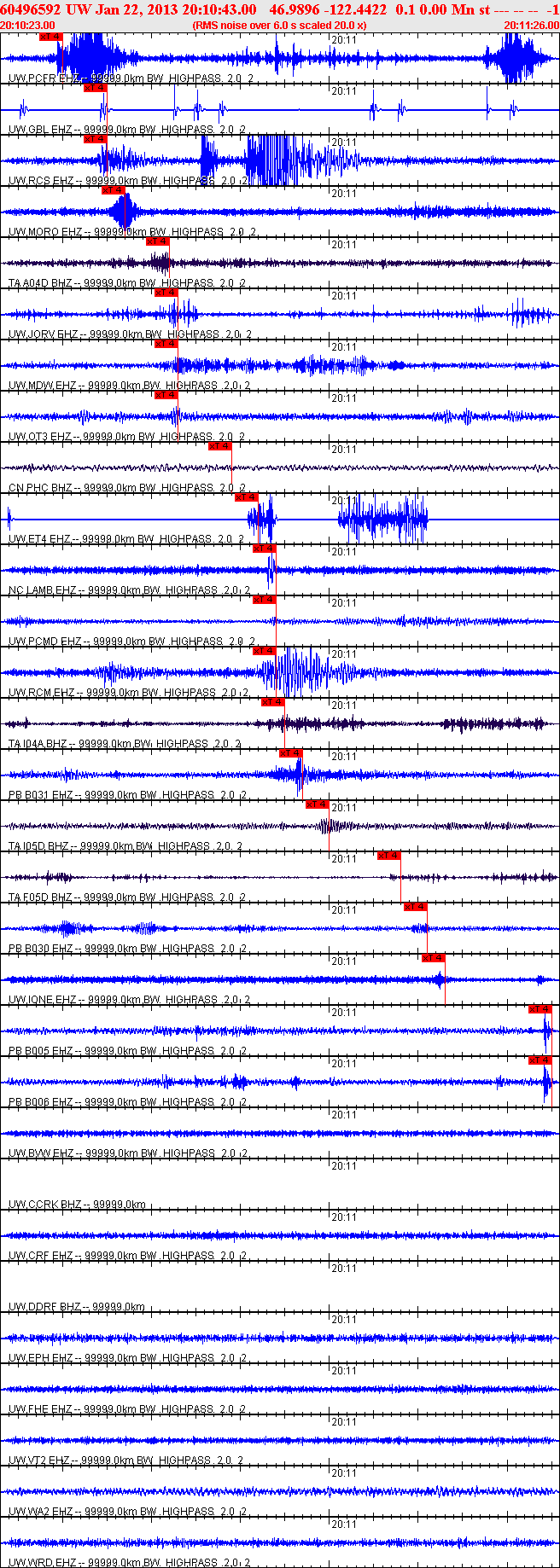The image size is (560, 1568).
Task: Click the start time 20:10:23.00 label
Action: pyautogui.click(x=28, y=26)
